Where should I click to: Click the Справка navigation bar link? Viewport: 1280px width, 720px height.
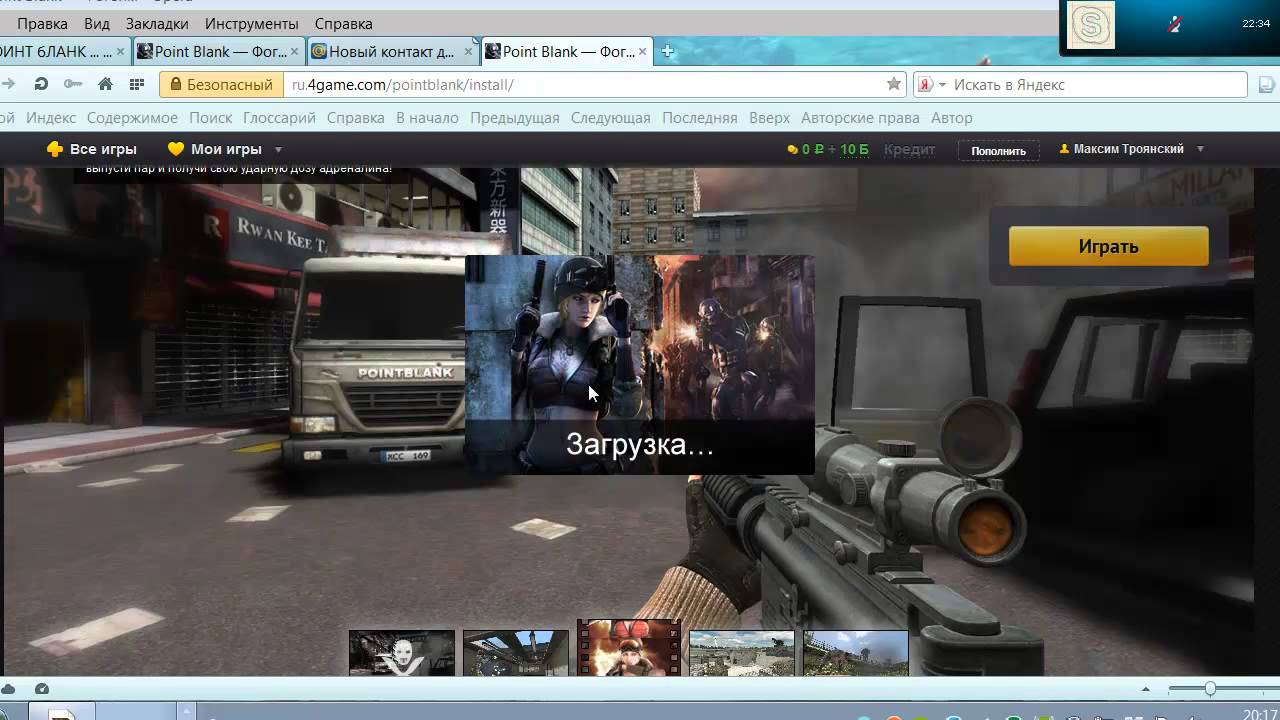coord(355,118)
